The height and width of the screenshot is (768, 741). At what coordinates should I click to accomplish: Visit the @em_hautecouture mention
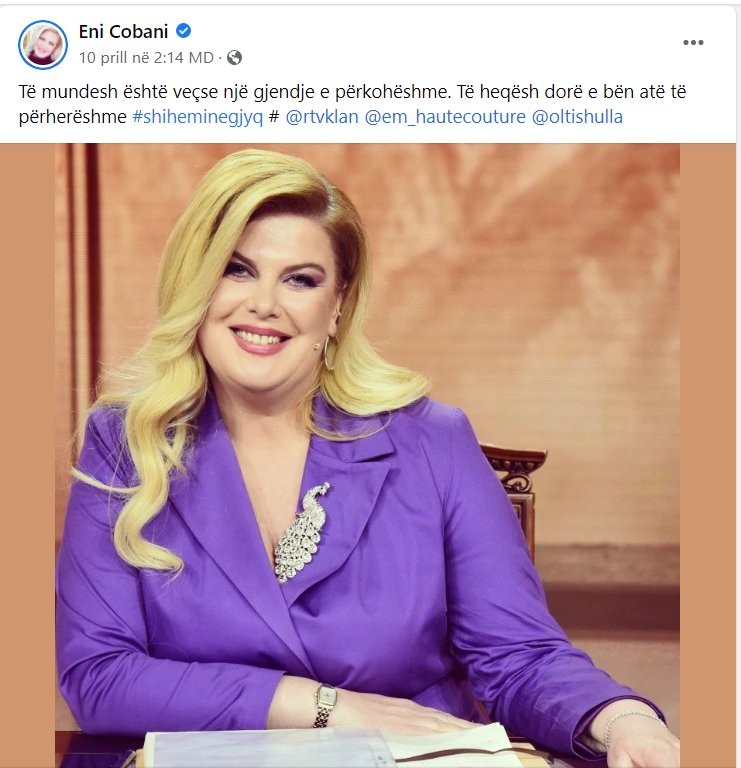coord(445,117)
